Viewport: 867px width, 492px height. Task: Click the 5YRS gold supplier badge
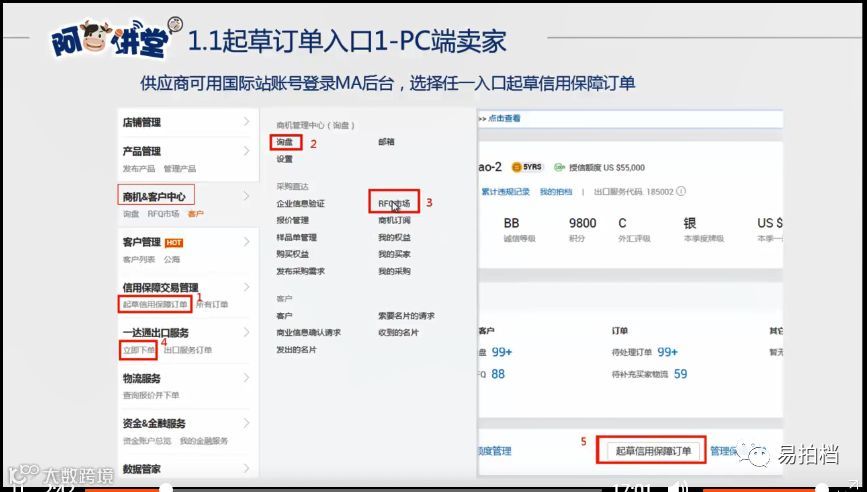pos(527,167)
